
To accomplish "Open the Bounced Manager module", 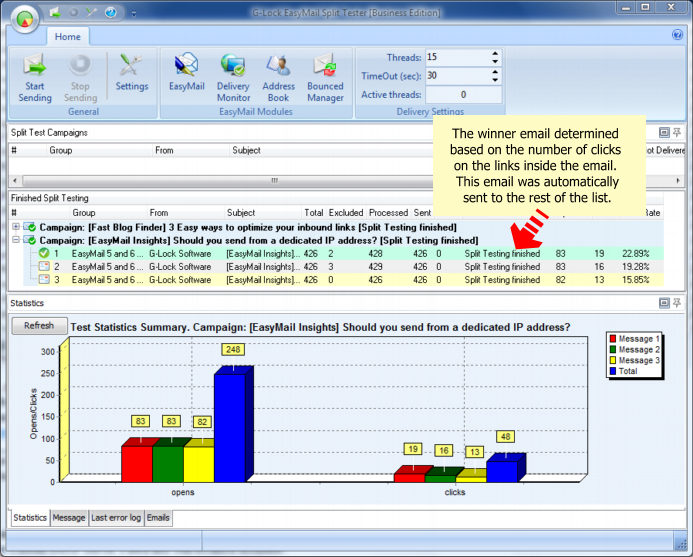I will pyautogui.click(x=325, y=78).
